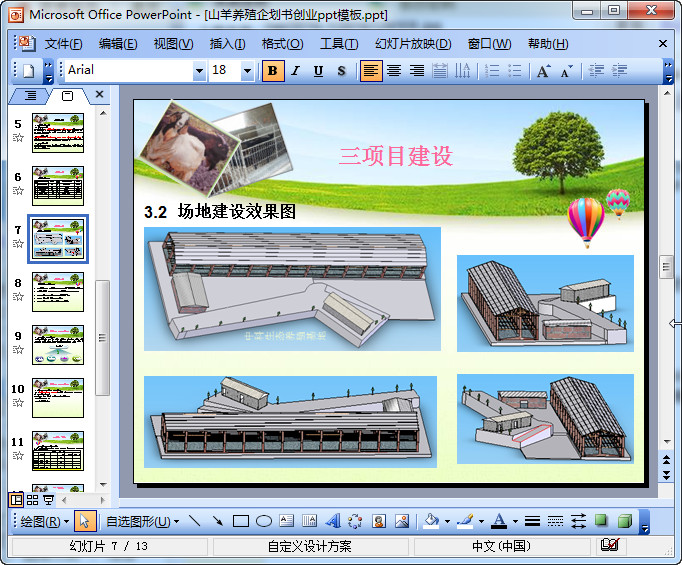Expand the Formatting toolbar options

click(668, 72)
